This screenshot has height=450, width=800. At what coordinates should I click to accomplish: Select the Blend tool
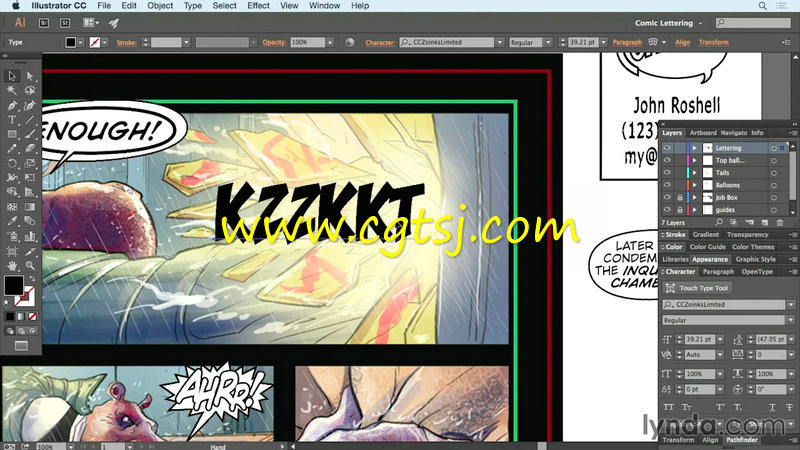tap(30, 221)
